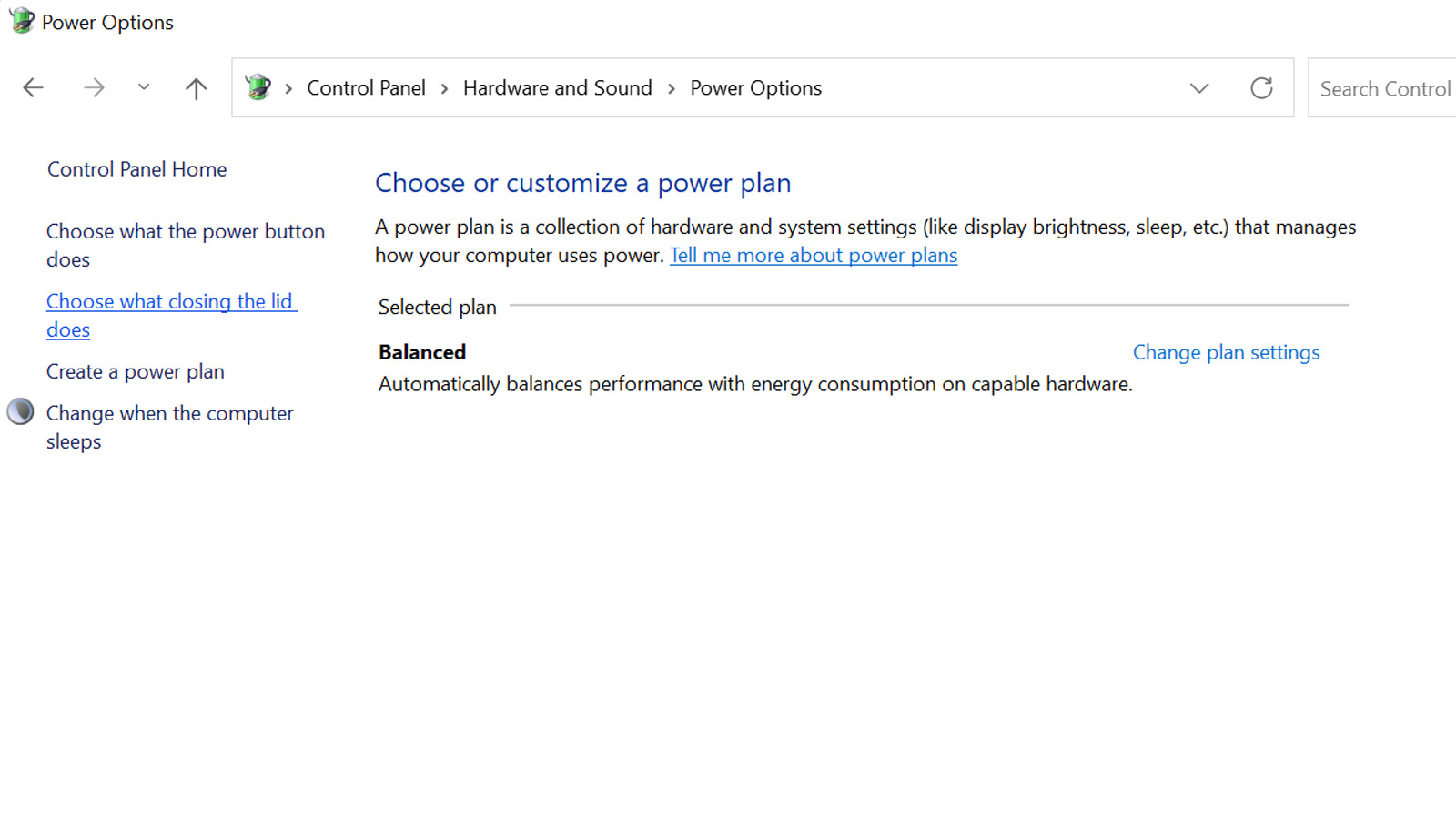Navigate to Hardware and Sound breadcrumb
The height and width of the screenshot is (819, 1456).
click(558, 88)
